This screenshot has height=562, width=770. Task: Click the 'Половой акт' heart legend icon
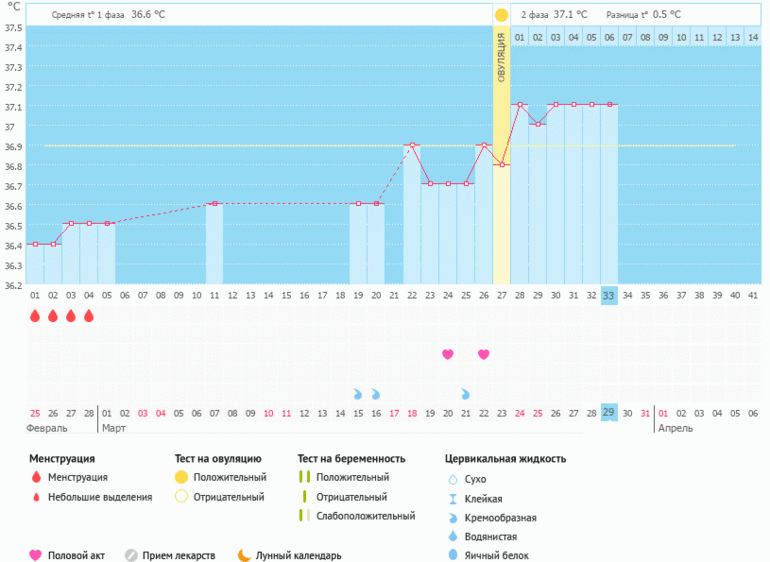pos(36,555)
